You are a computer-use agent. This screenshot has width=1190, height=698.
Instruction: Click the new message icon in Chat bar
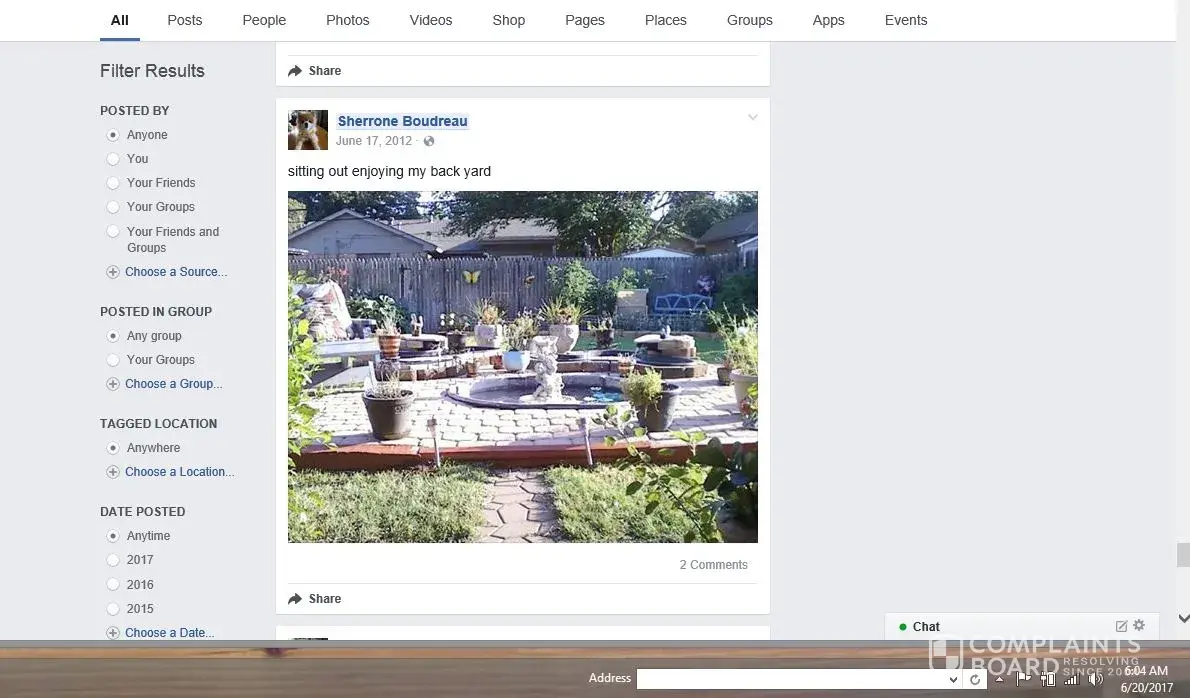1121,626
